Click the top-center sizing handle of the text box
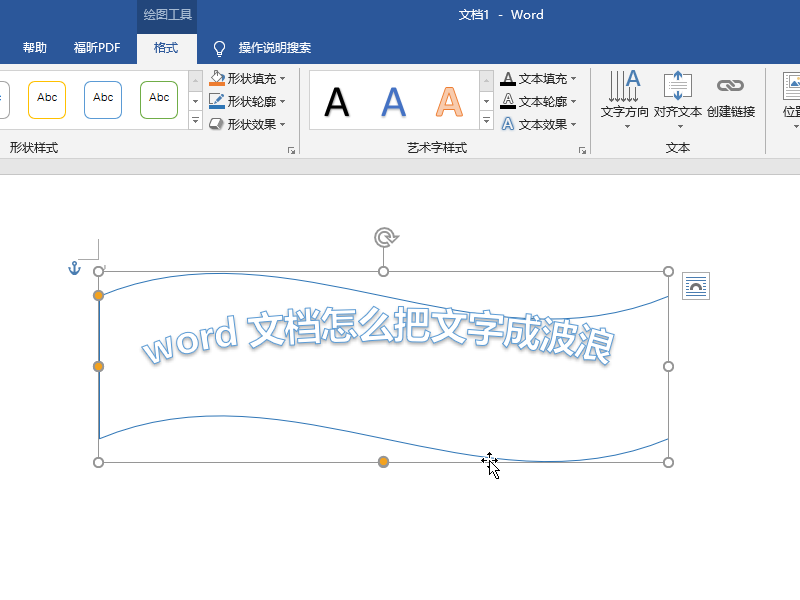This screenshot has height=600, width=800. (383, 271)
